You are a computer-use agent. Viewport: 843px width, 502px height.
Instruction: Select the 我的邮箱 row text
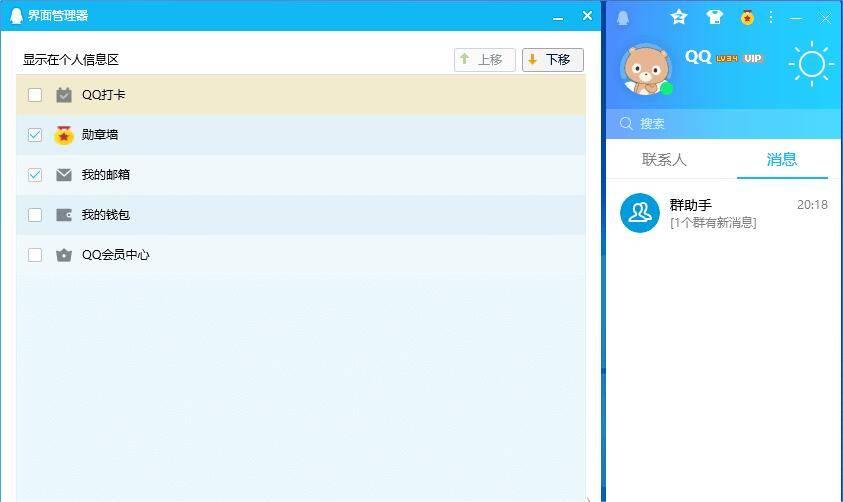click(105, 175)
